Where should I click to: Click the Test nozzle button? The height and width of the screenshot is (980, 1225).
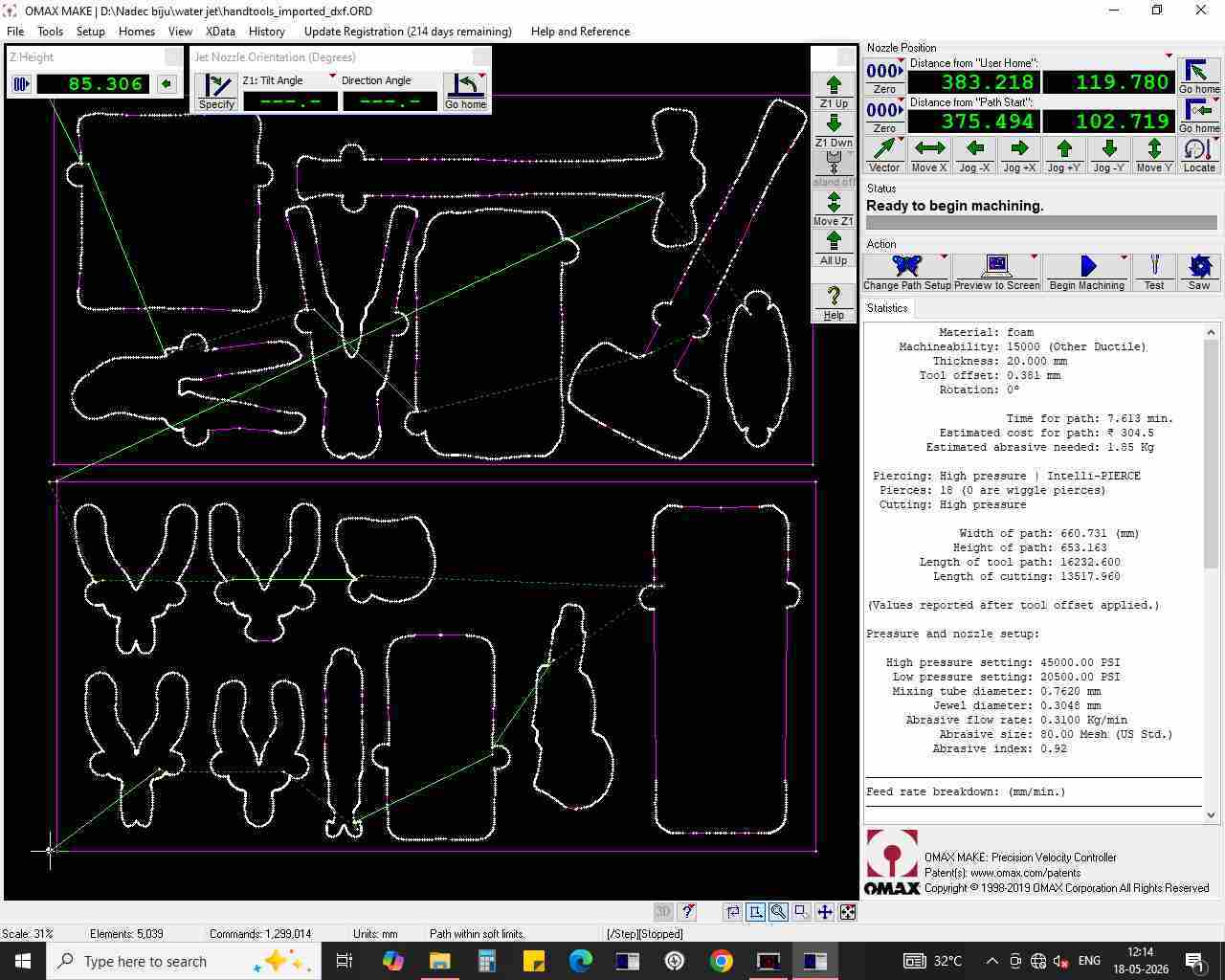tap(1154, 272)
